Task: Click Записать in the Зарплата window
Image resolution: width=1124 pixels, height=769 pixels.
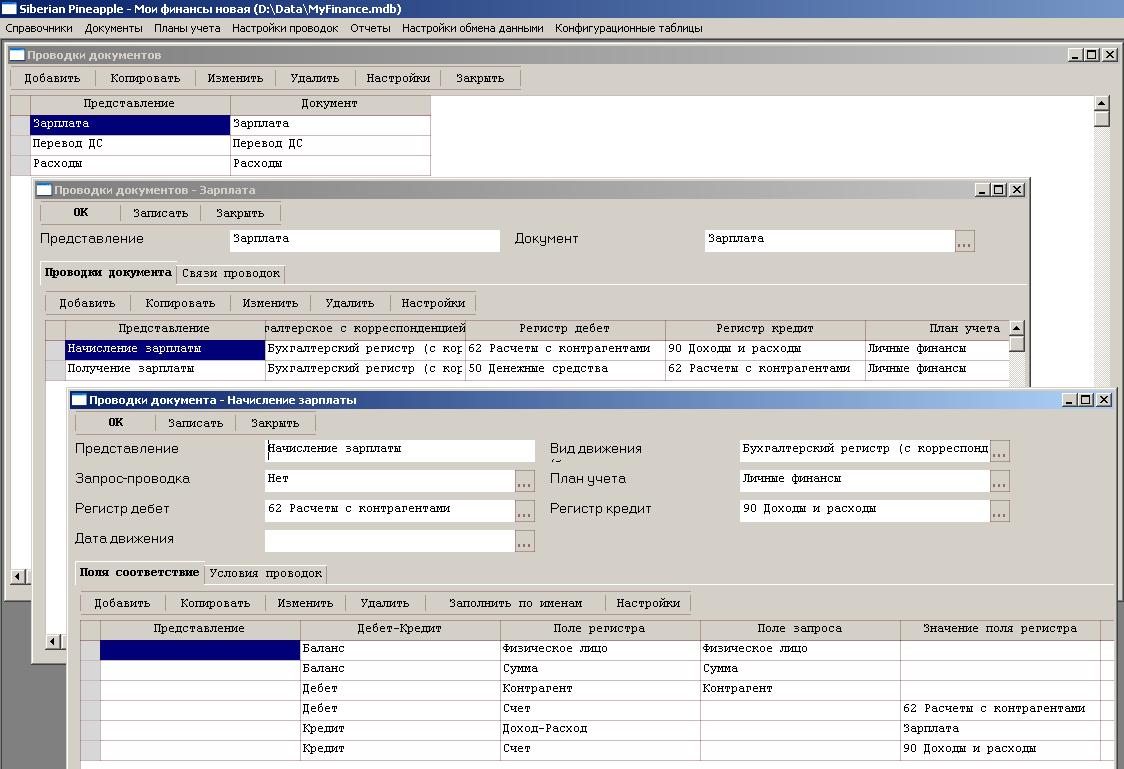Action: (x=161, y=213)
